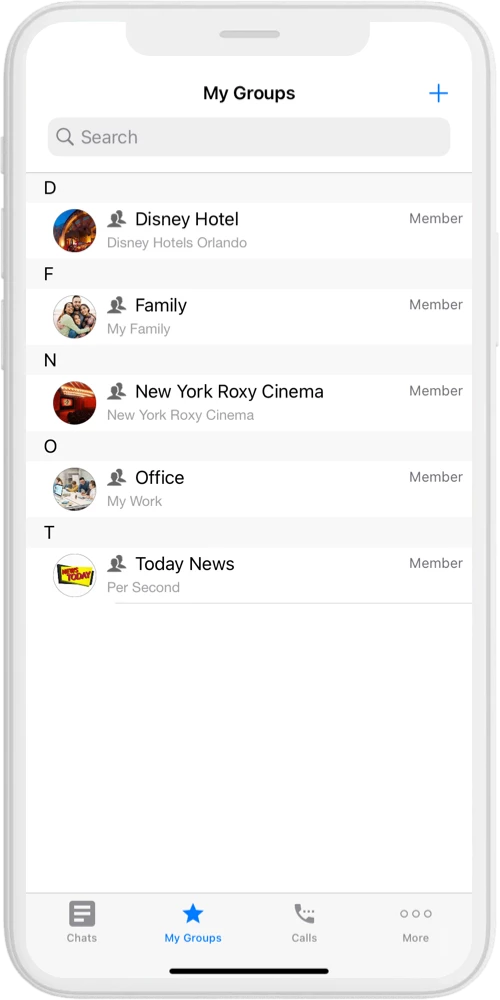Click the D section header
Image resolution: width=500 pixels, height=1000 pixels.
(249, 188)
